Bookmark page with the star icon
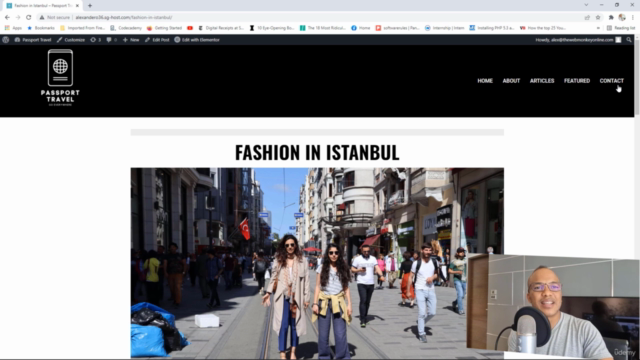 click(x=598, y=18)
